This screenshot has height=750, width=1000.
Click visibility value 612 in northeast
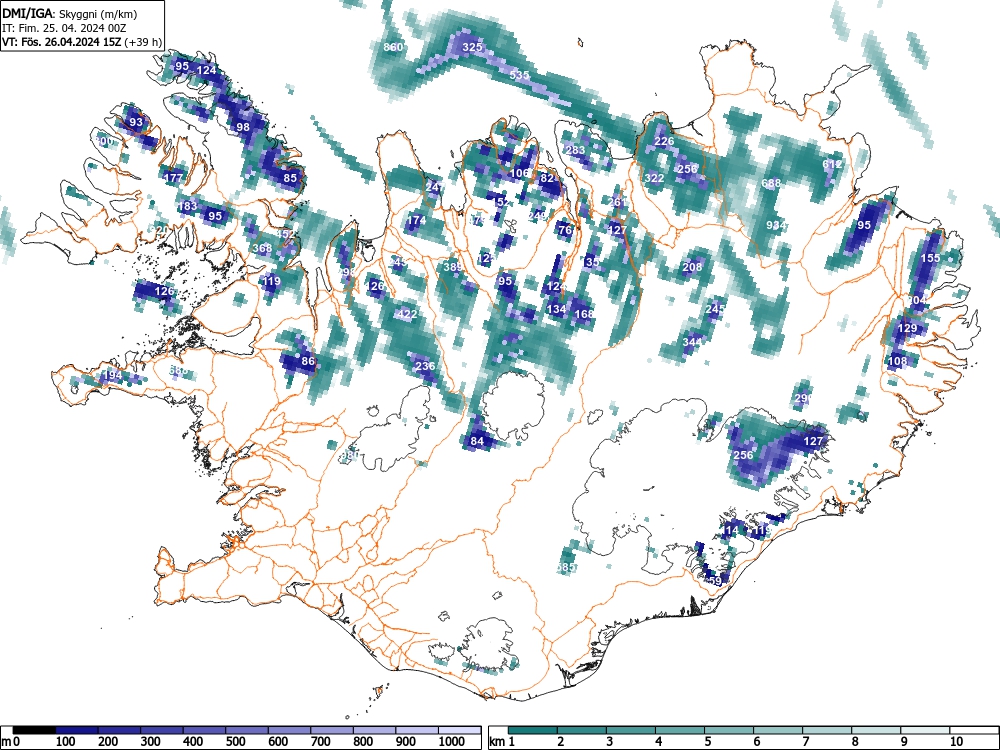[x=832, y=164]
